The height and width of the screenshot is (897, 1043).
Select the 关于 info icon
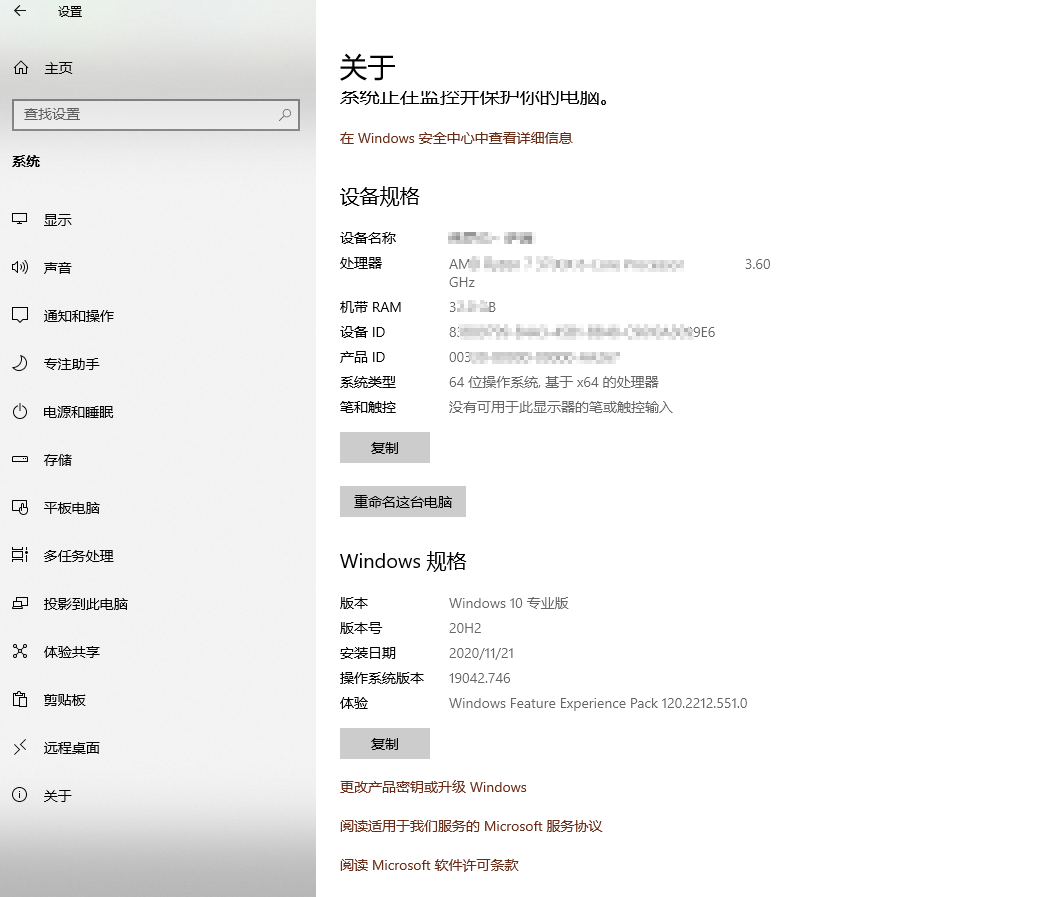pyautogui.click(x=20, y=795)
